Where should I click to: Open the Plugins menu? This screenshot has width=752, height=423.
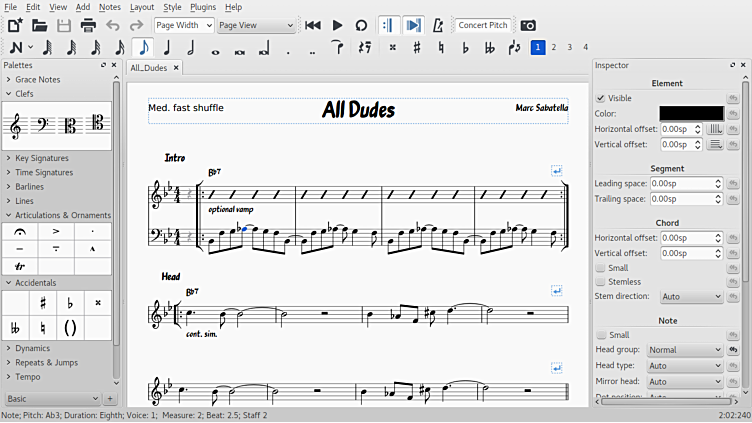pyautogui.click(x=202, y=7)
